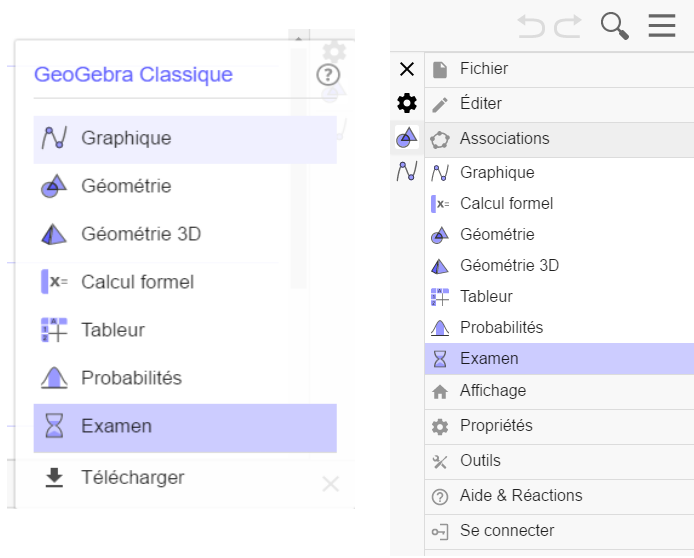Choose Graphique under Associations
The image size is (694, 558).
(559, 173)
